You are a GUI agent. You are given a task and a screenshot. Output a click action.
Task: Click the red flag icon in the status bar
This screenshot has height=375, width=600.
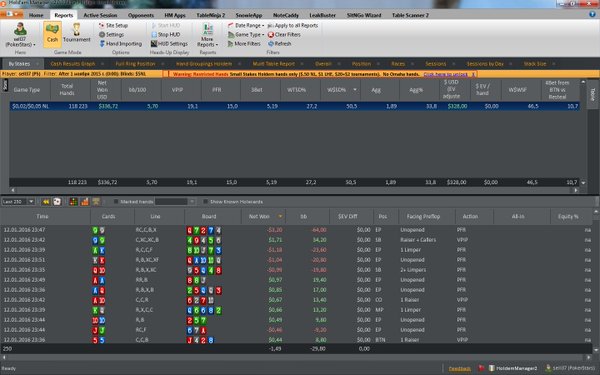point(481,368)
